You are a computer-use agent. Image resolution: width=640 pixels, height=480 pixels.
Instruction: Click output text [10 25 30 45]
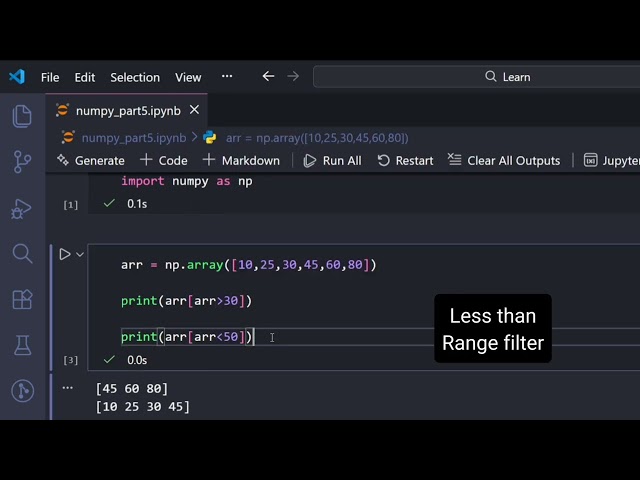(x=142, y=407)
